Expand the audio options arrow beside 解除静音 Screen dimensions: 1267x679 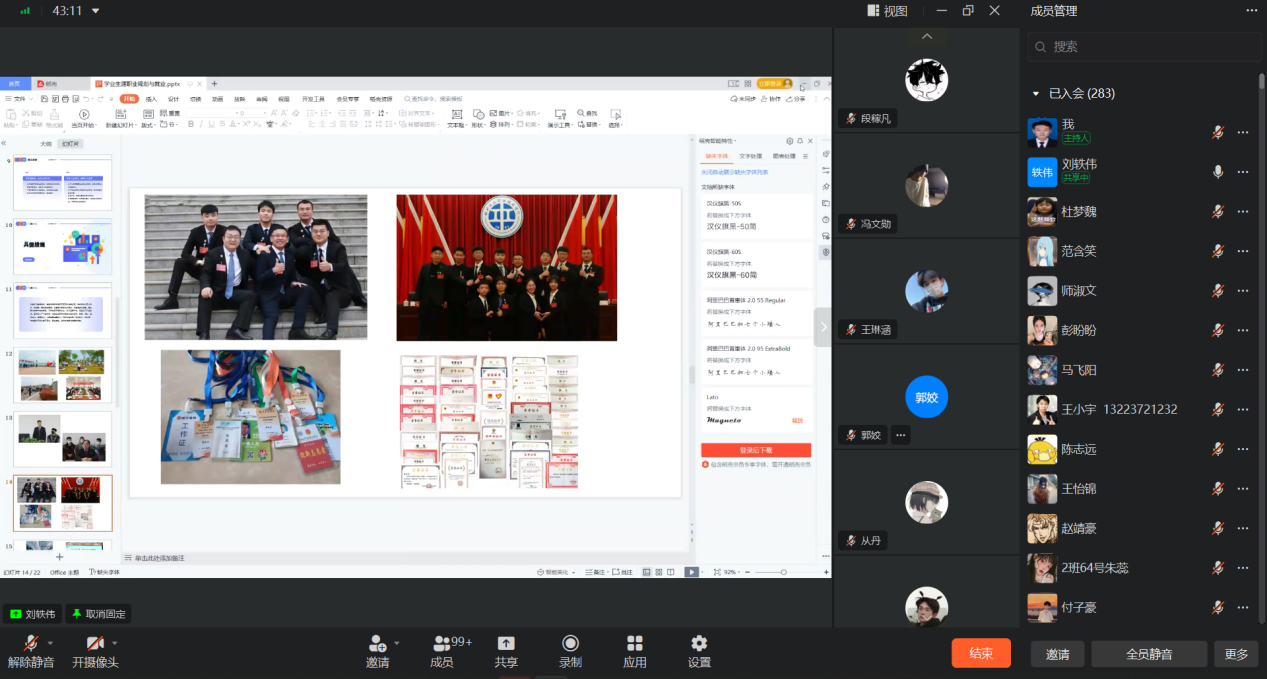[x=50, y=643]
